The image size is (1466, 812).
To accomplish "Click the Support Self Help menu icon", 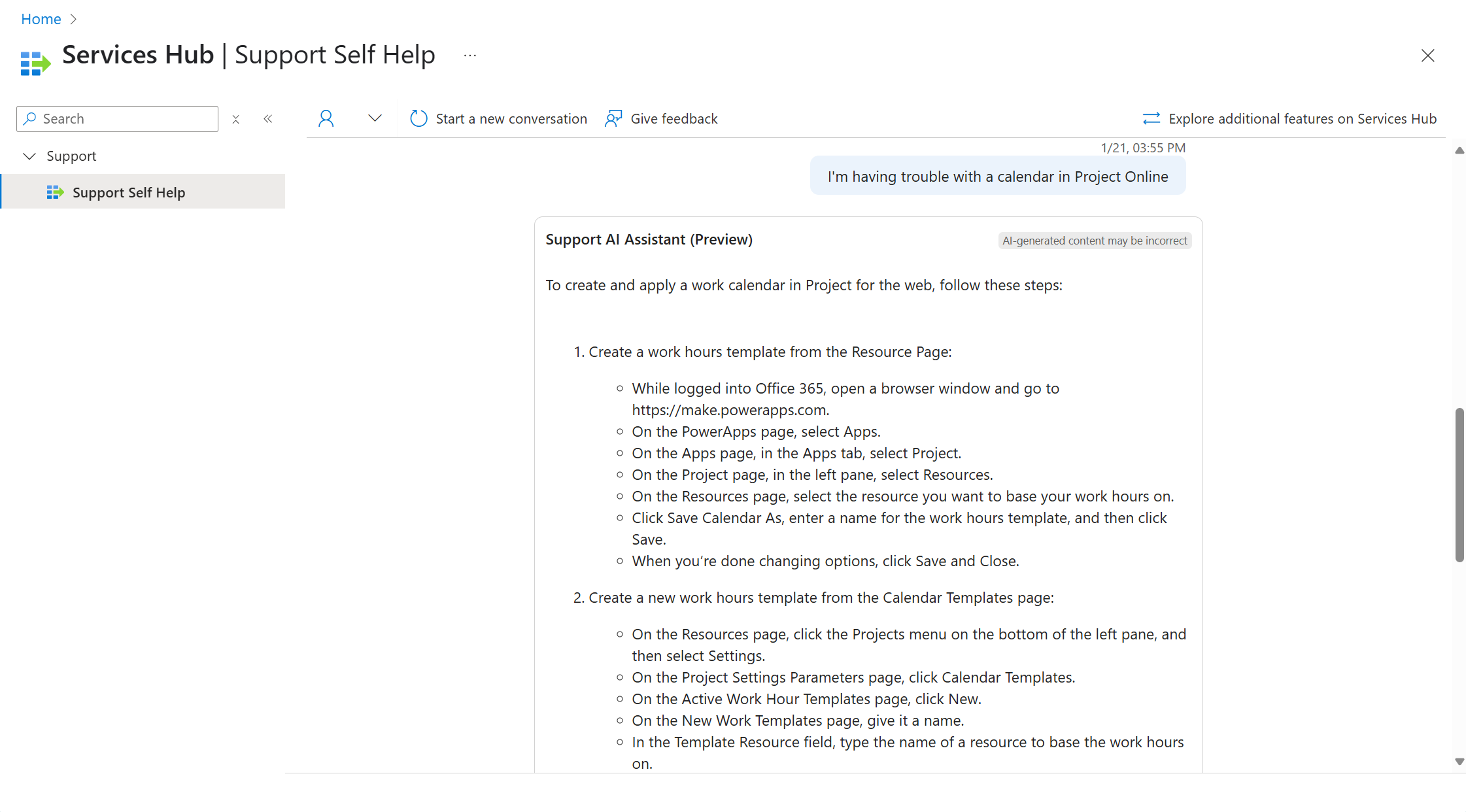I will click(55, 192).
